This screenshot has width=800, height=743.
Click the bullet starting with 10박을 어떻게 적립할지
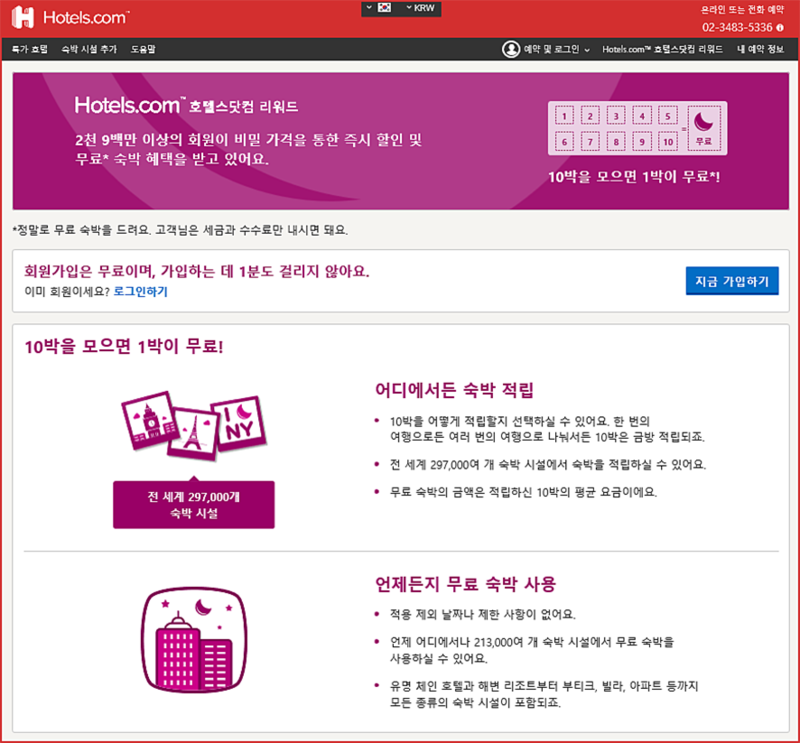pyautogui.click(x=547, y=429)
